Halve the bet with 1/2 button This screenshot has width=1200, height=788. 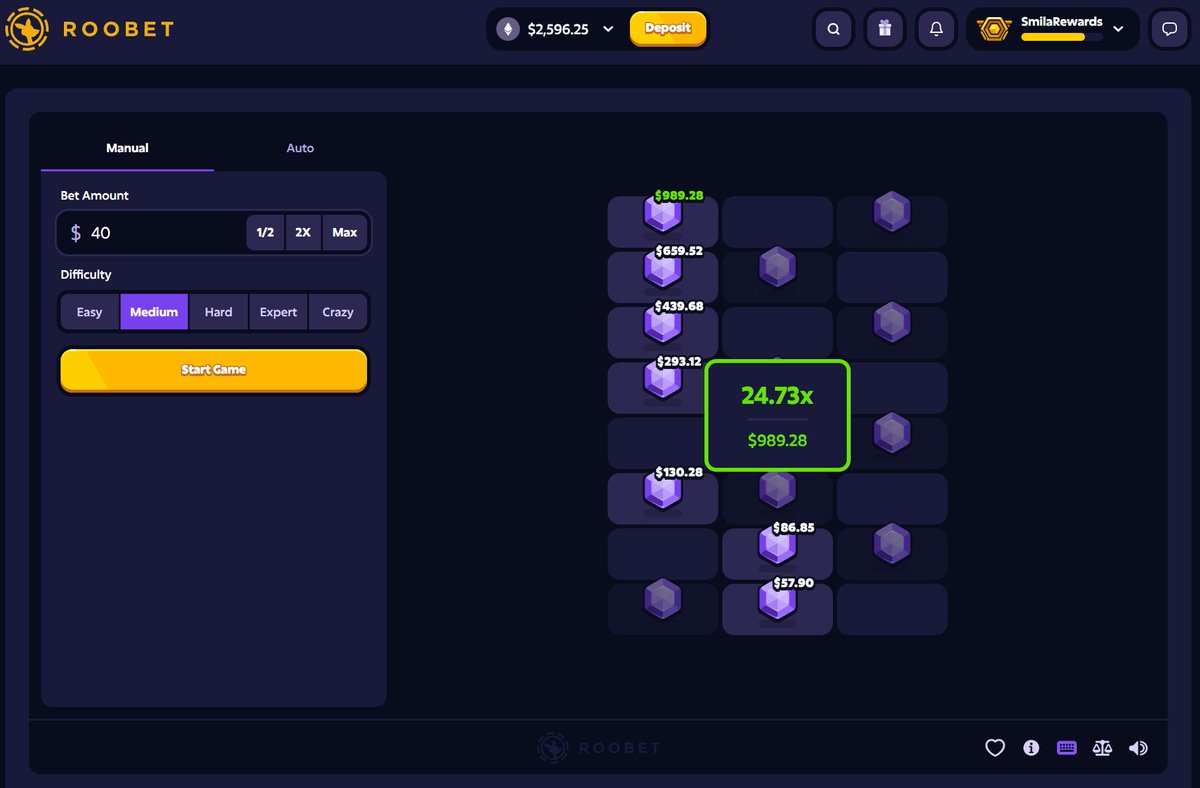pyautogui.click(x=265, y=233)
